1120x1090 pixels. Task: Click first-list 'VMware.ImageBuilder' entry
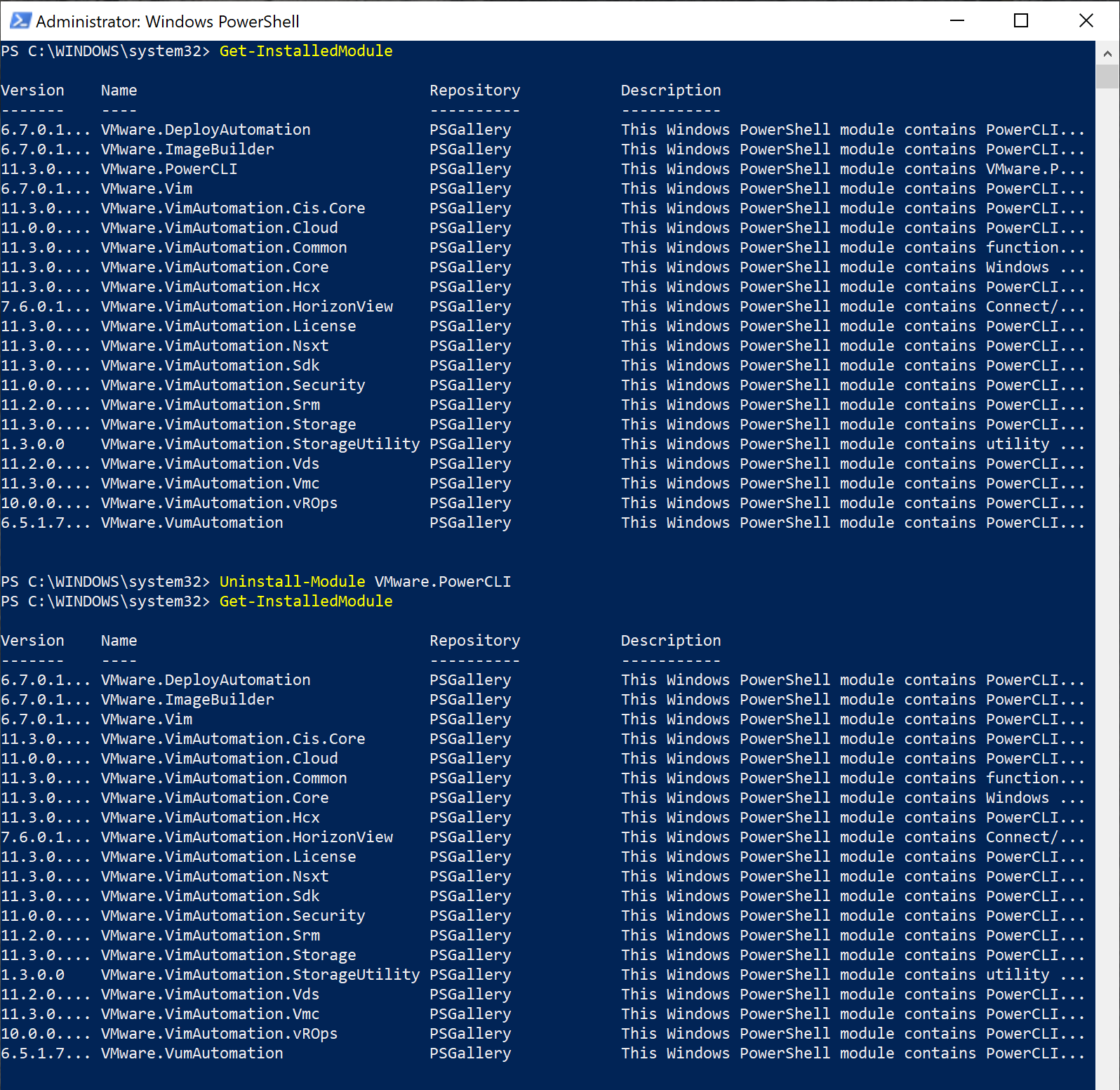(187, 149)
